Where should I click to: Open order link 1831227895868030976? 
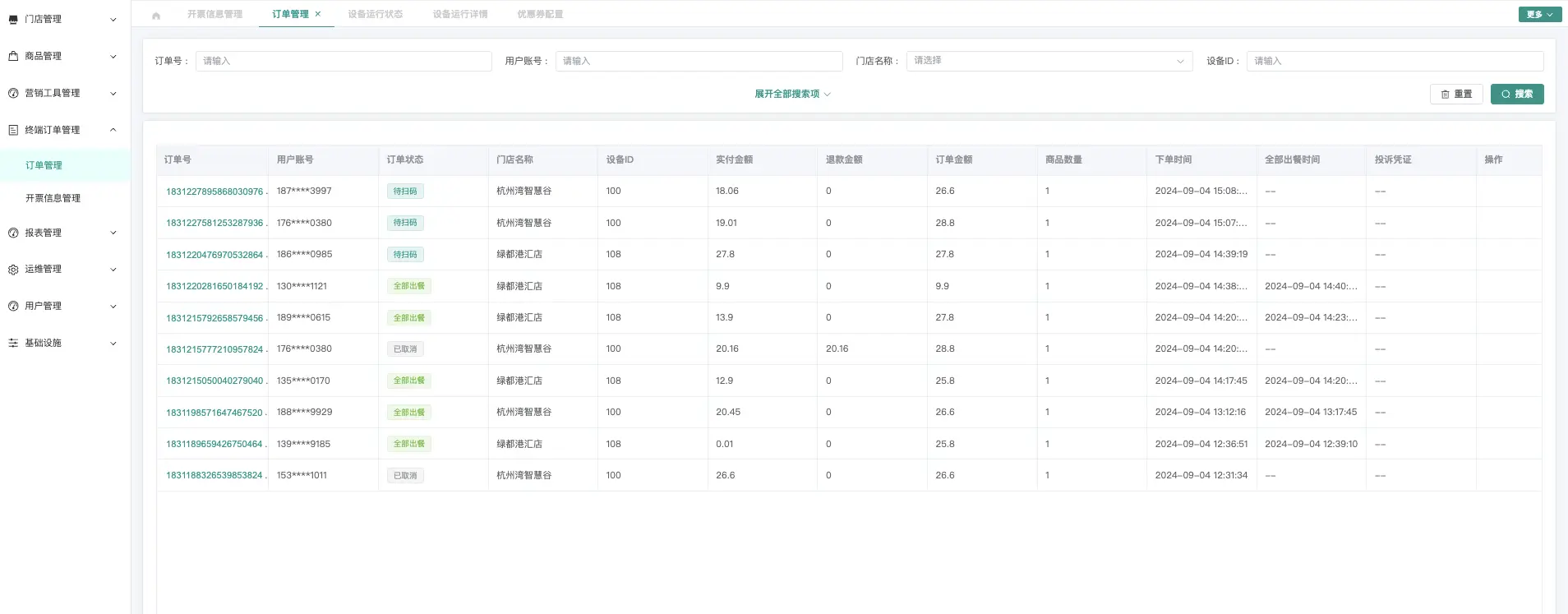coord(215,192)
